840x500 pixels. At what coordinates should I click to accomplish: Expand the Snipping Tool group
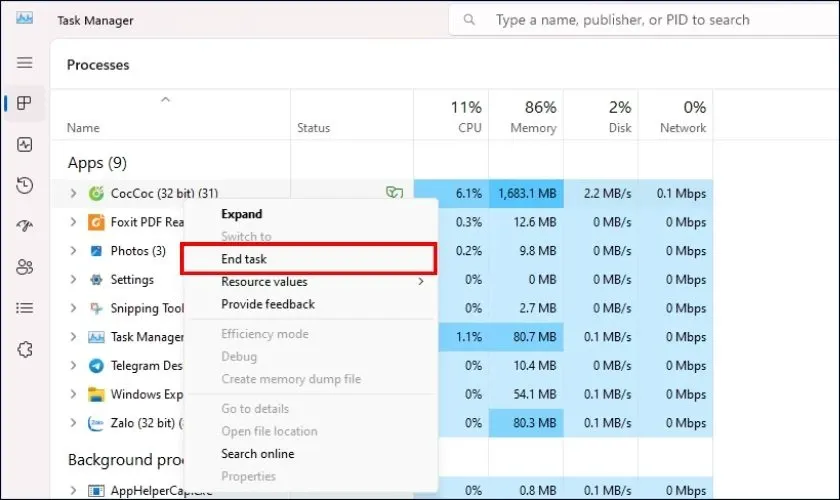(x=73, y=308)
